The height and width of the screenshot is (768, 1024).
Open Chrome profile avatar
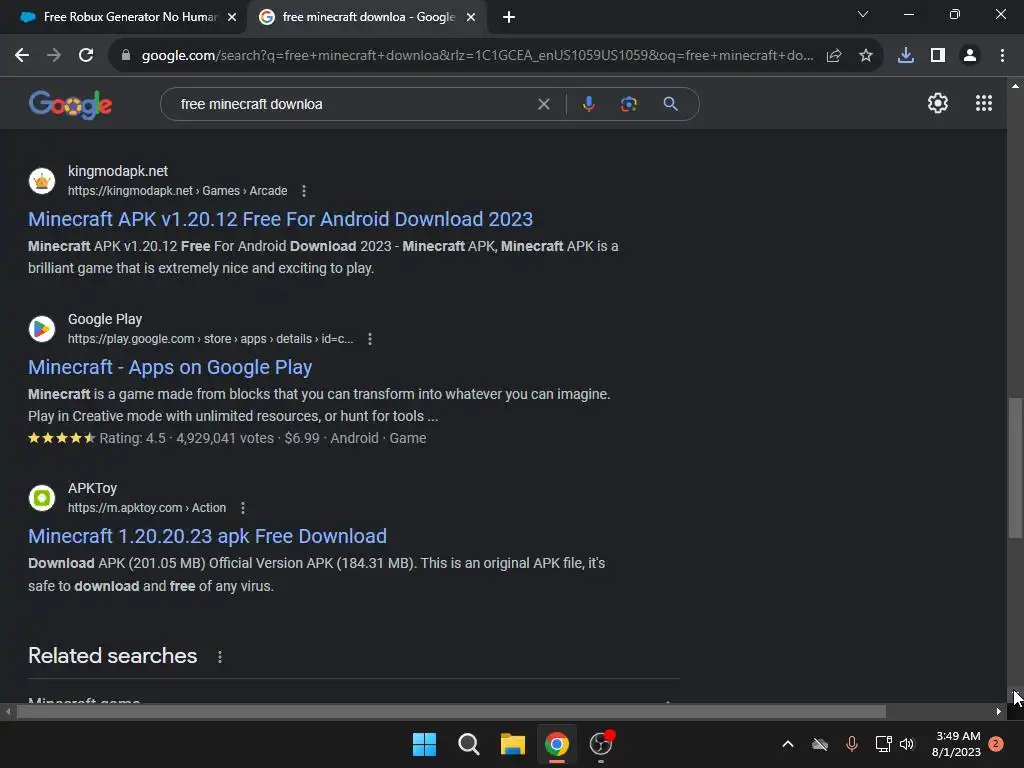pyautogui.click(x=970, y=56)
